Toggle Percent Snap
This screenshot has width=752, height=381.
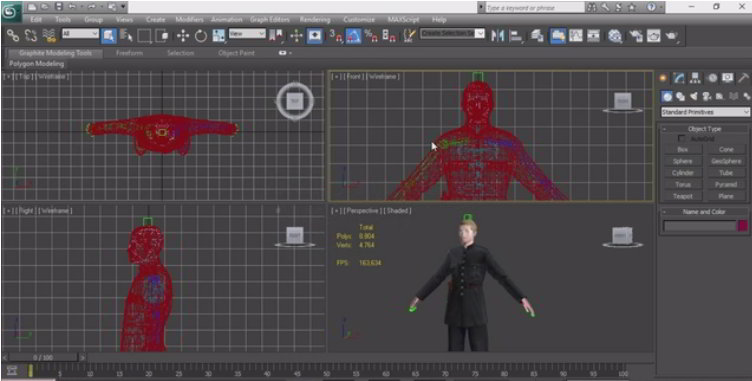pyautogui.click(x=371, y=36)
